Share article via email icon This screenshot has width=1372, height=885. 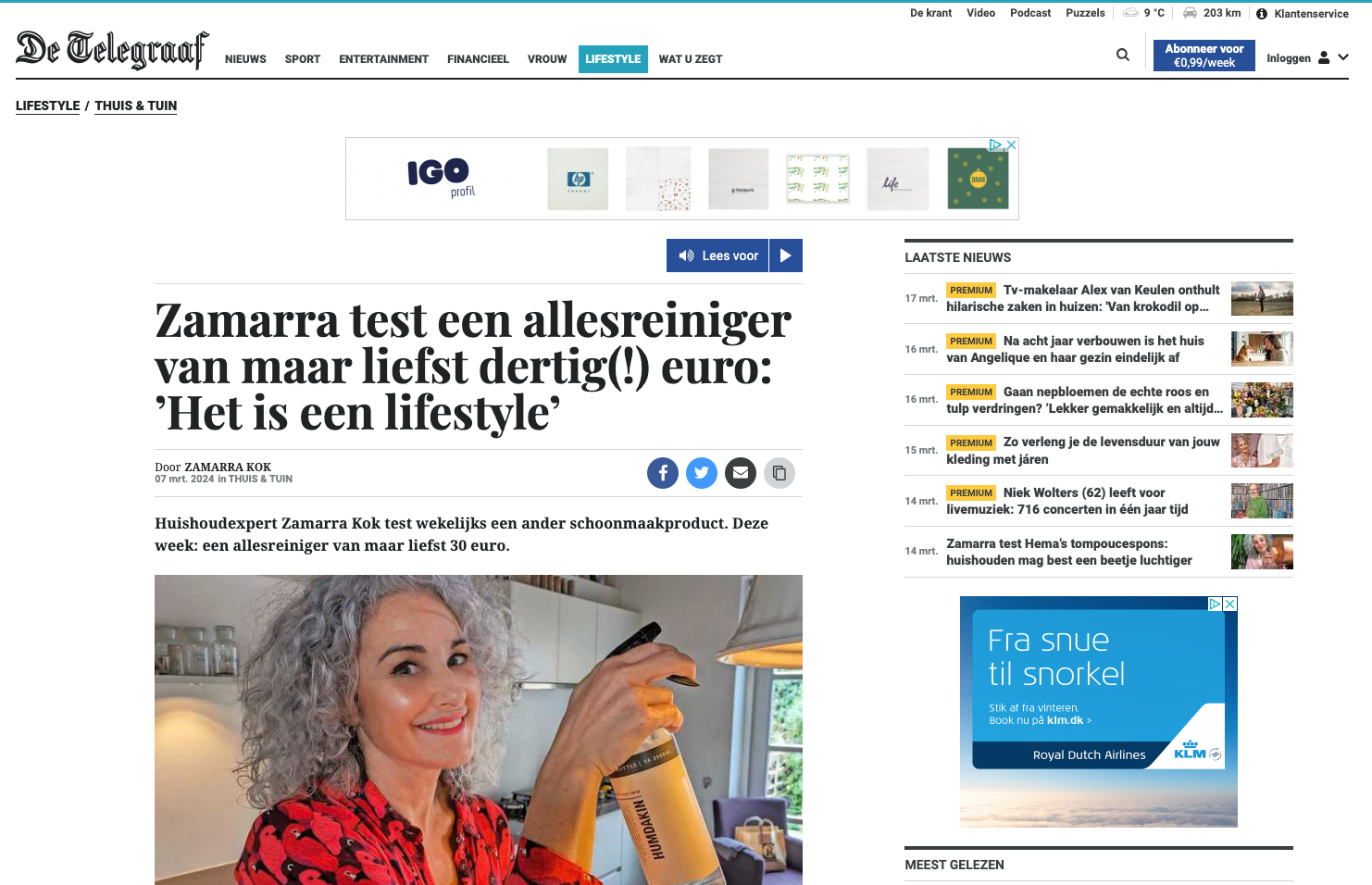tap(741, 473)
